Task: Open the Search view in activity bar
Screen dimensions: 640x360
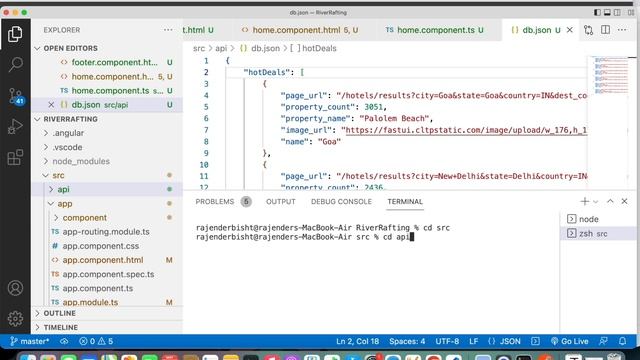Action: point(15,64)
